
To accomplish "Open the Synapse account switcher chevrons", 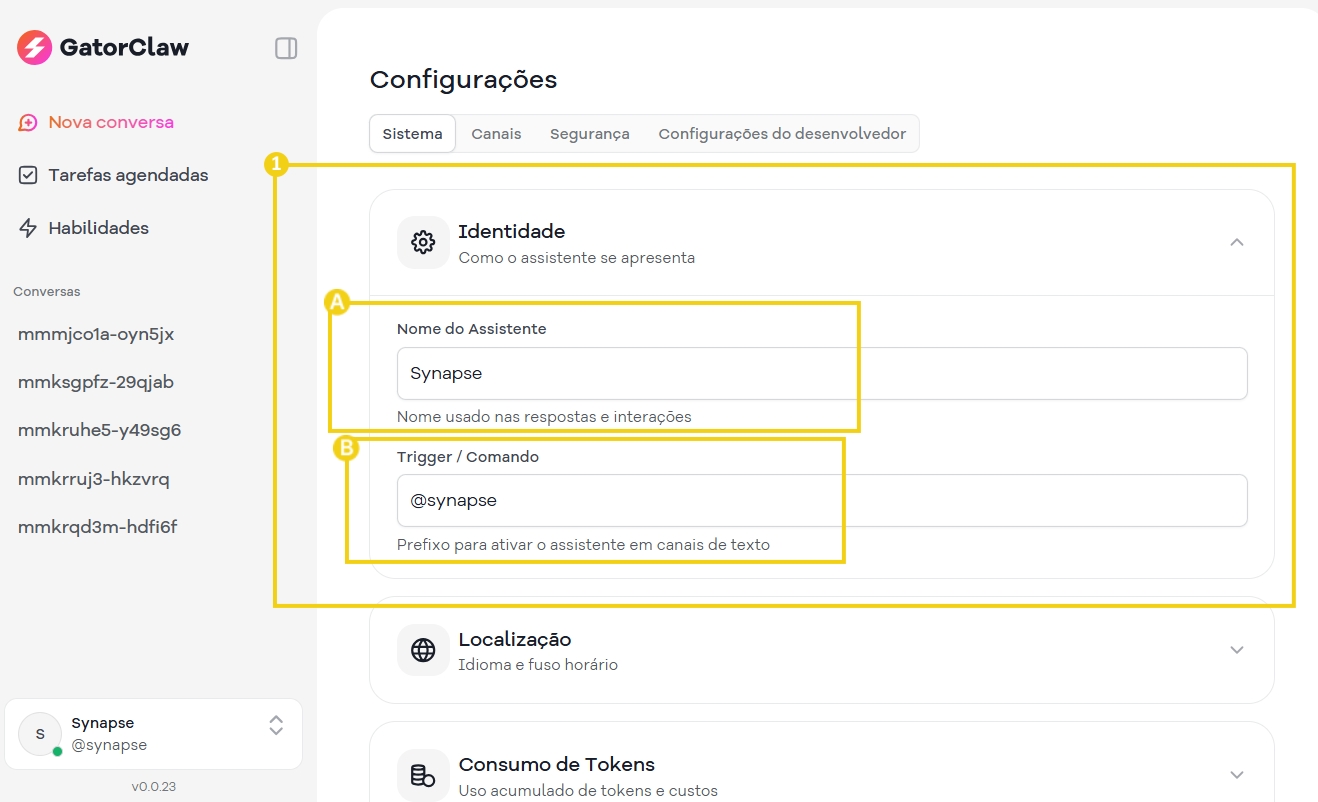I will (x=275, y=727).
